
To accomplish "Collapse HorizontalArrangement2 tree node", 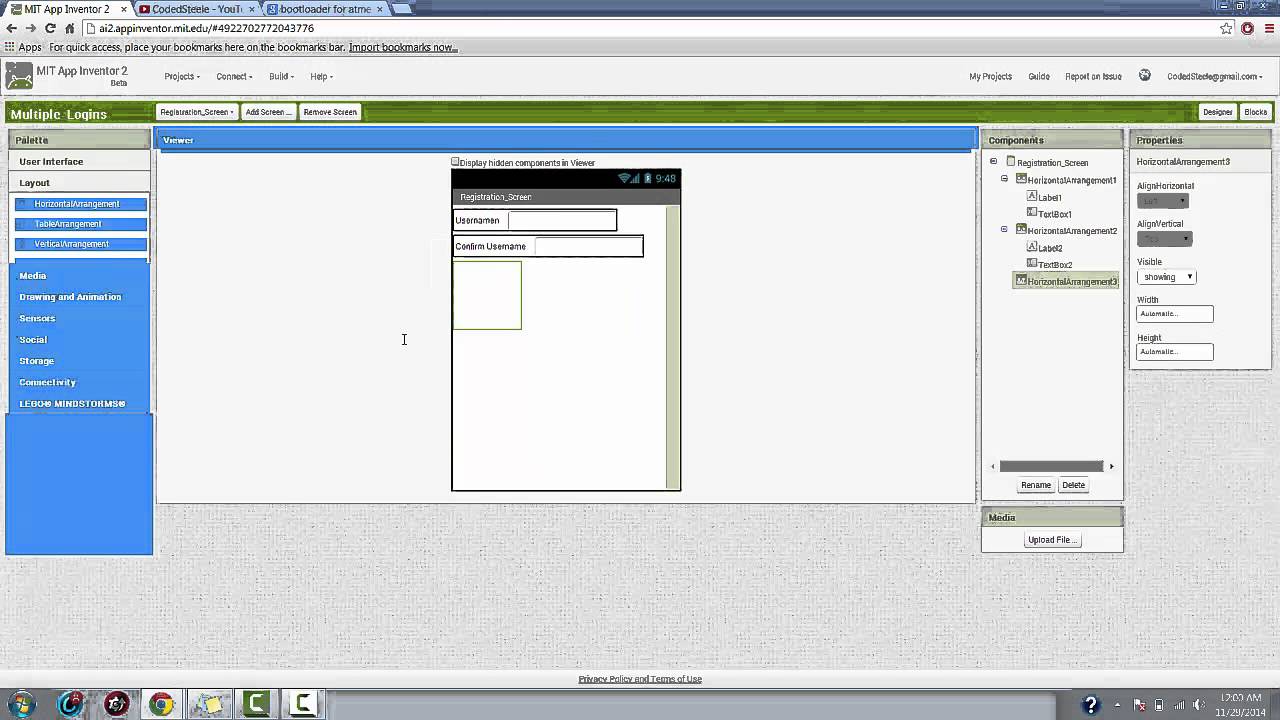I will click(1004, 230).
